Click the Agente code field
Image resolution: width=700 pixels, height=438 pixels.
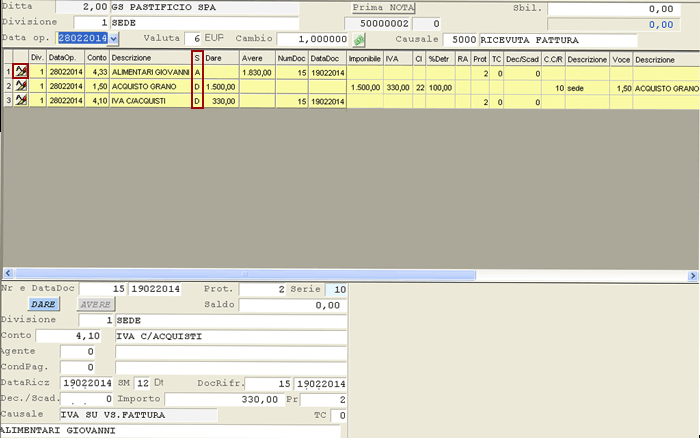click(x=78, y=352)
